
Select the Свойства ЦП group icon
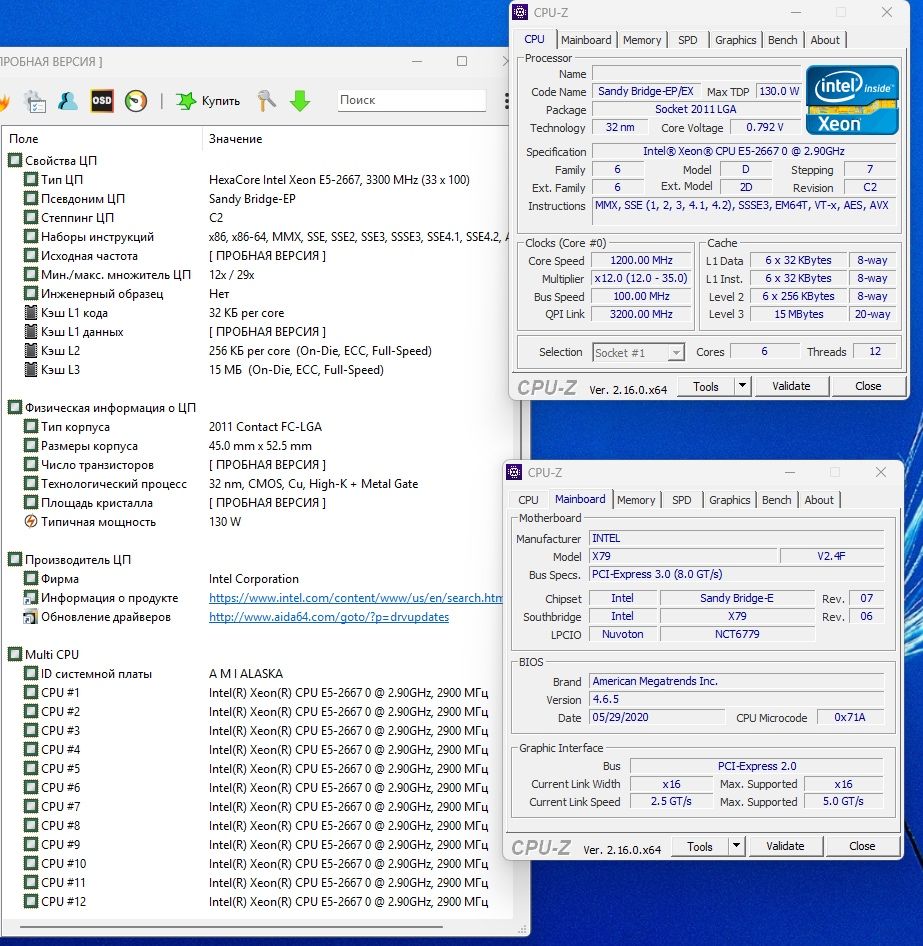(x=15, y=160)
